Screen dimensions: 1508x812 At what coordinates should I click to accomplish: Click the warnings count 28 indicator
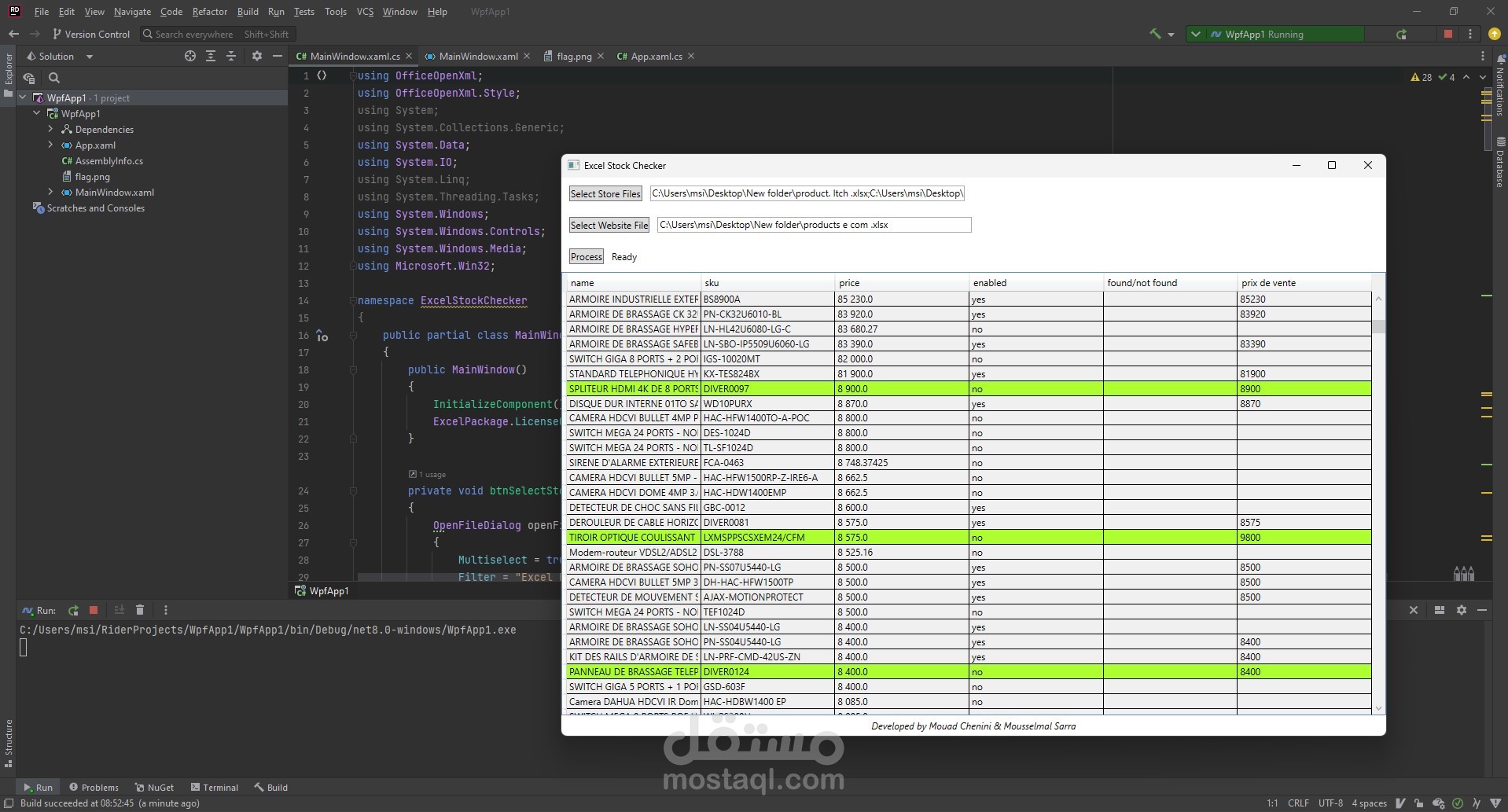[x=1422, y=77]
